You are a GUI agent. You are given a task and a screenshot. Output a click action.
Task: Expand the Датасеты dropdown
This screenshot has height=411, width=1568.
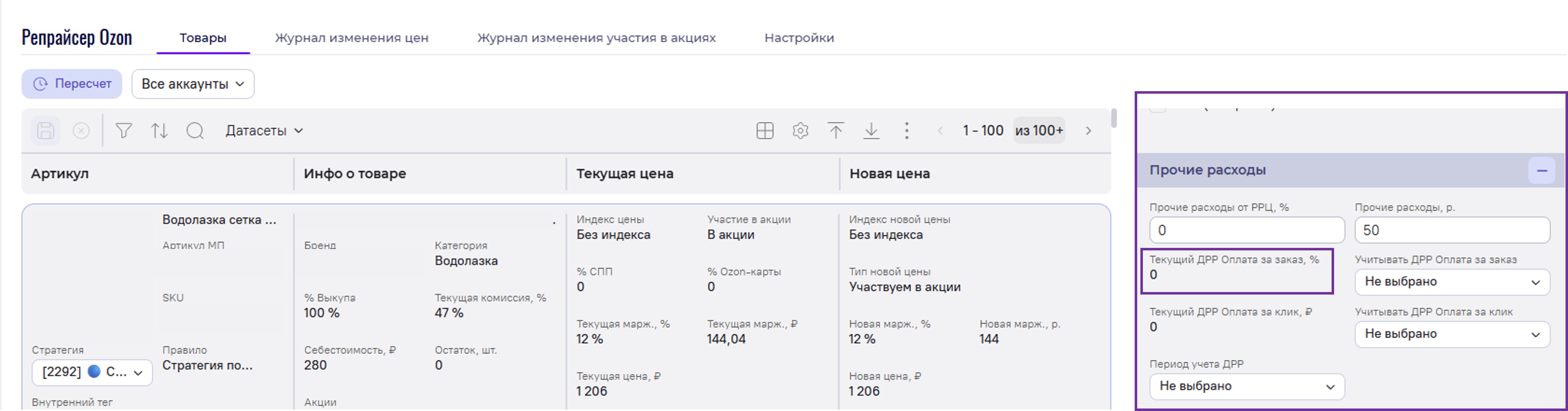click(x=264, y=131)
